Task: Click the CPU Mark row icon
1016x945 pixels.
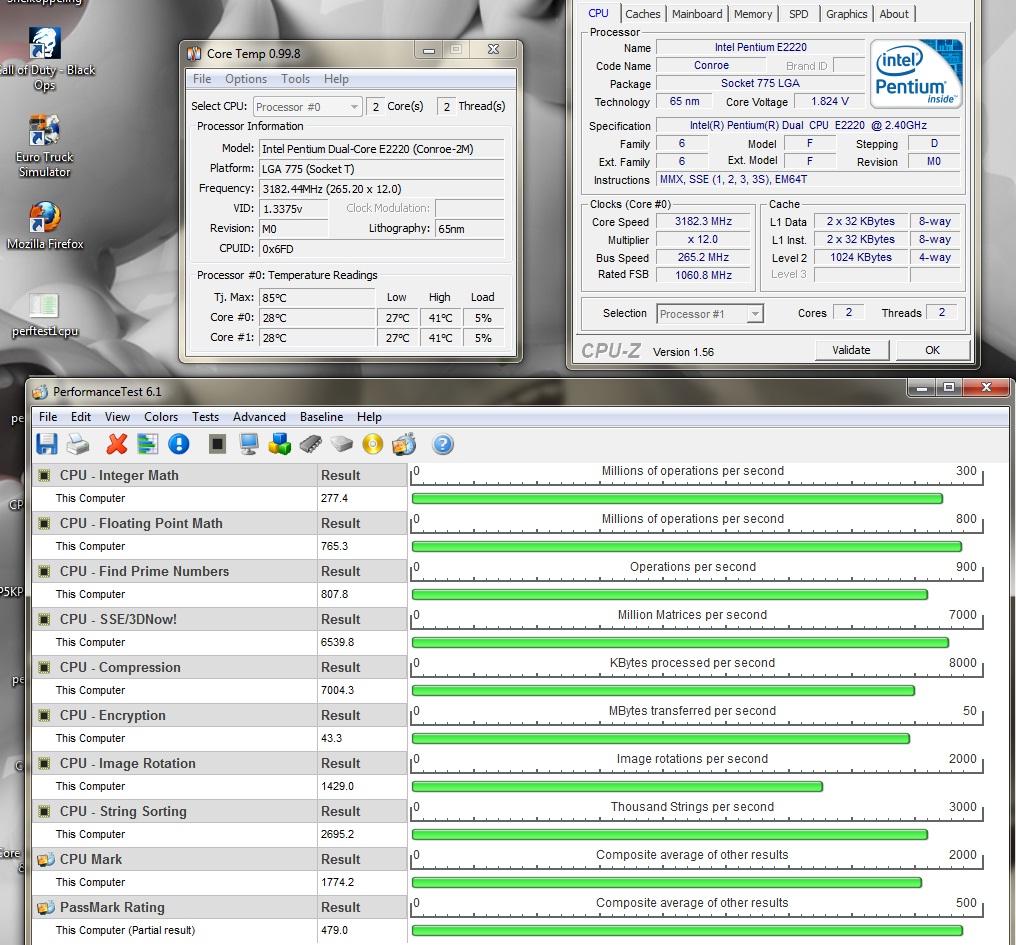Action: click(x=45, y=859)
